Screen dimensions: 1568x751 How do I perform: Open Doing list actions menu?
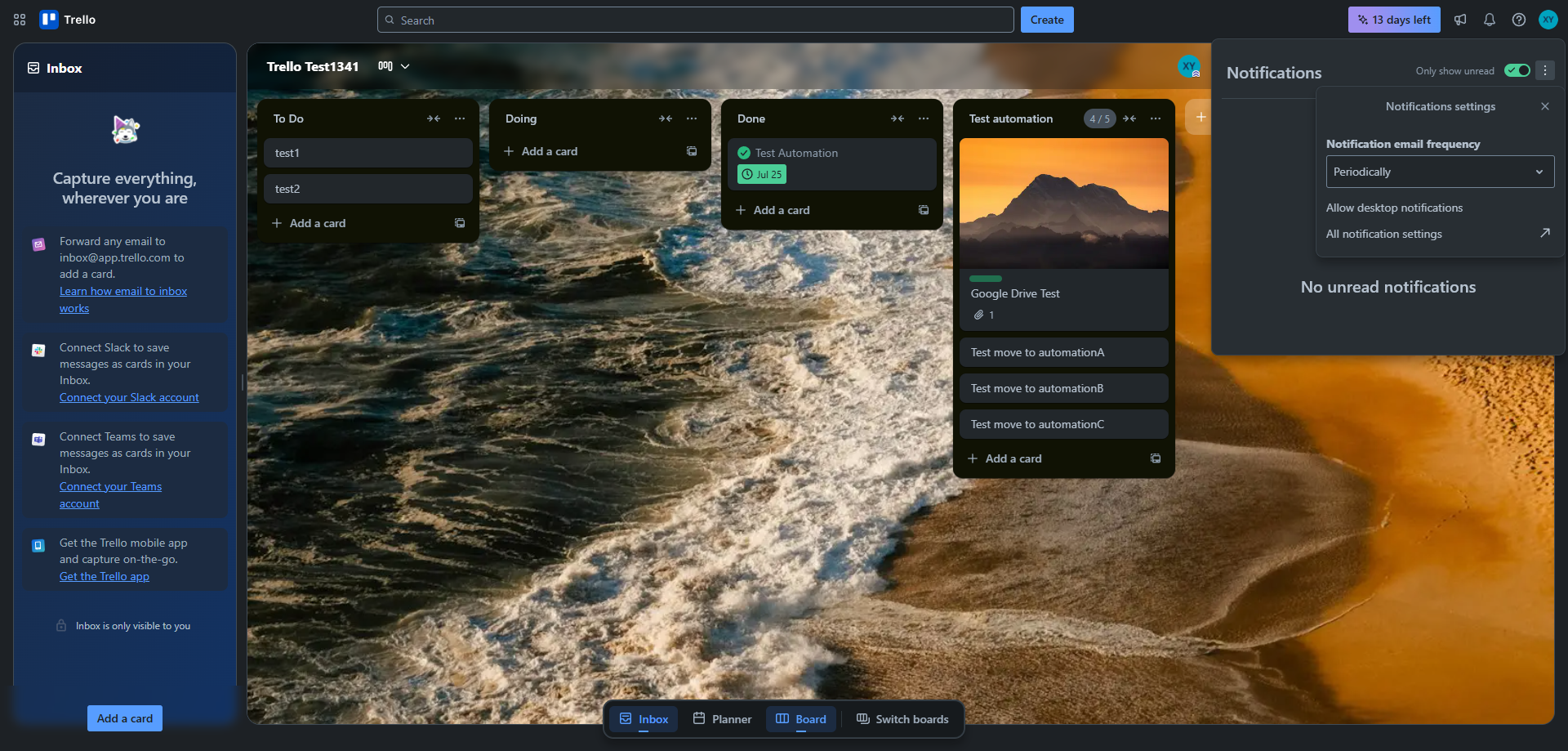pyautogui.click(x=692, y=118)
